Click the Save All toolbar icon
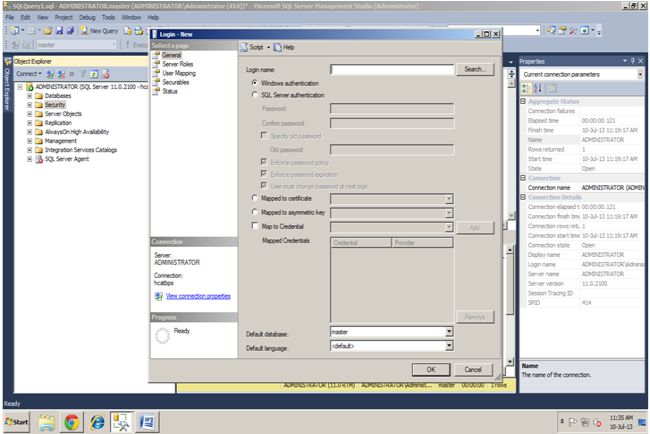This screenshot has width=650, height=434. [70, 31]
